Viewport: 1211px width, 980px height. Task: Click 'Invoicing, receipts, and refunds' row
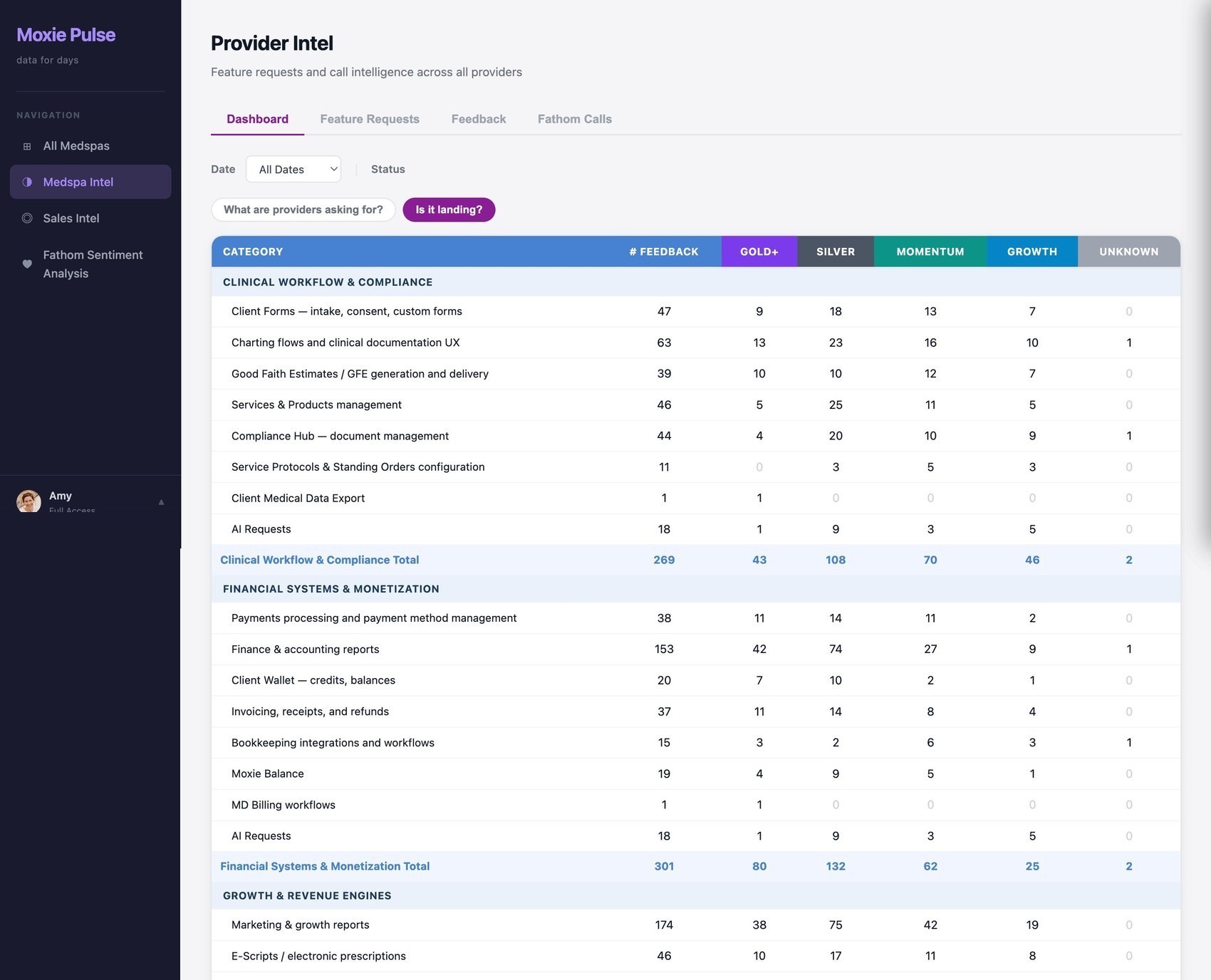coord(696,711)
